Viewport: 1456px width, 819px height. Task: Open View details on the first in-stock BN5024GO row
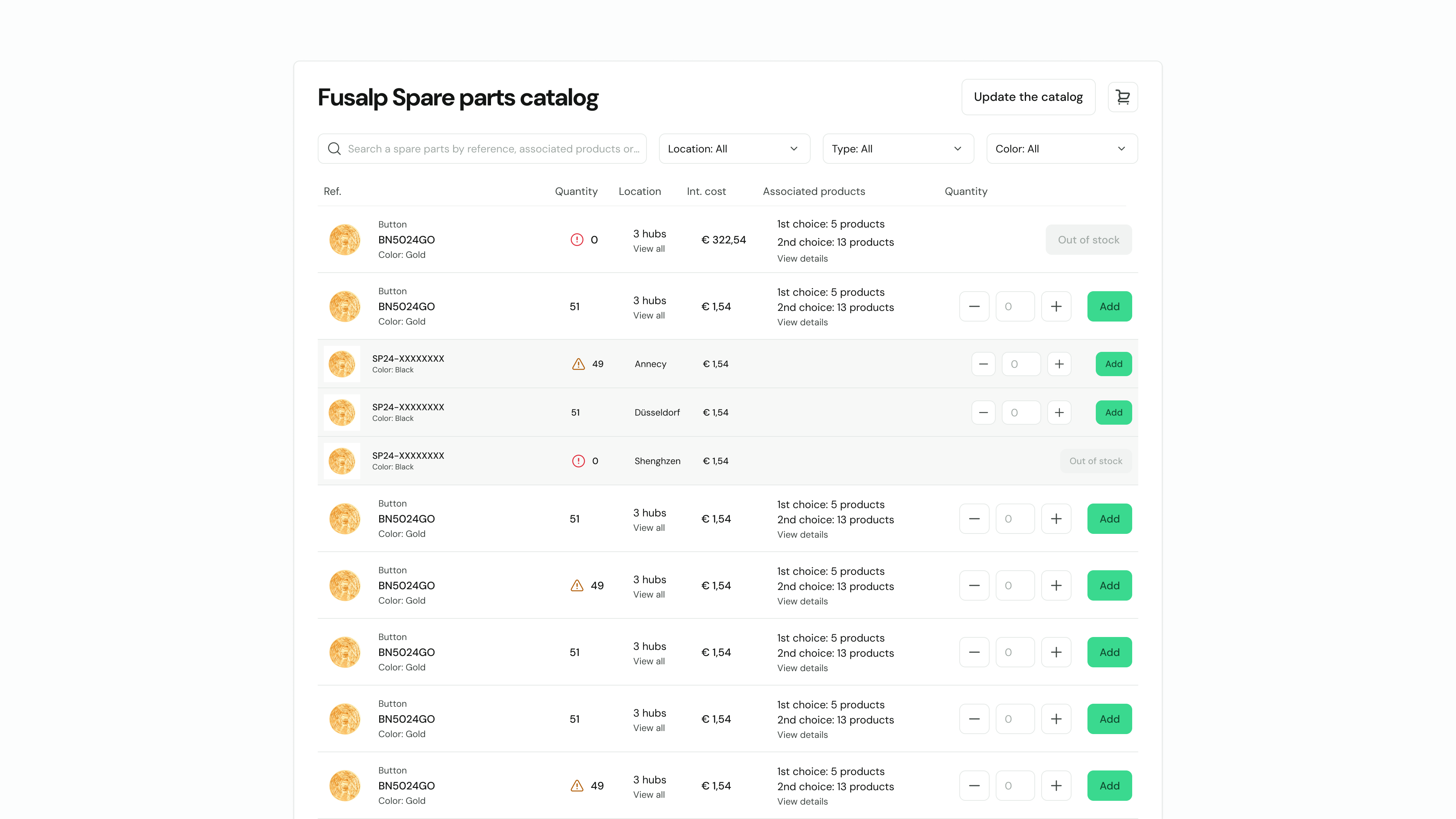(802, 322)
